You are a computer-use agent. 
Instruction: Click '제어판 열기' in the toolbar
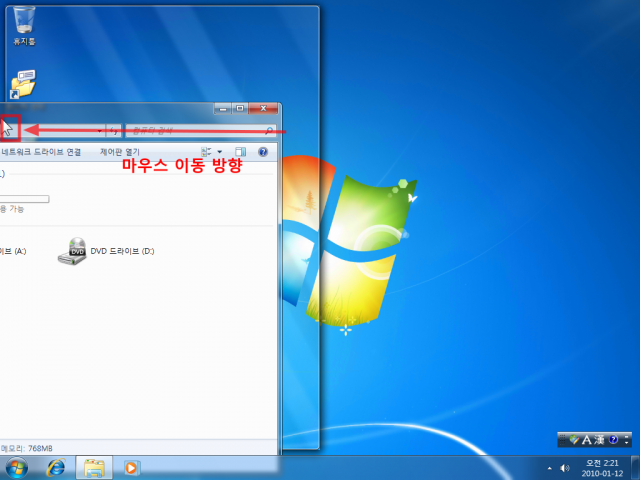click(117, 152)
